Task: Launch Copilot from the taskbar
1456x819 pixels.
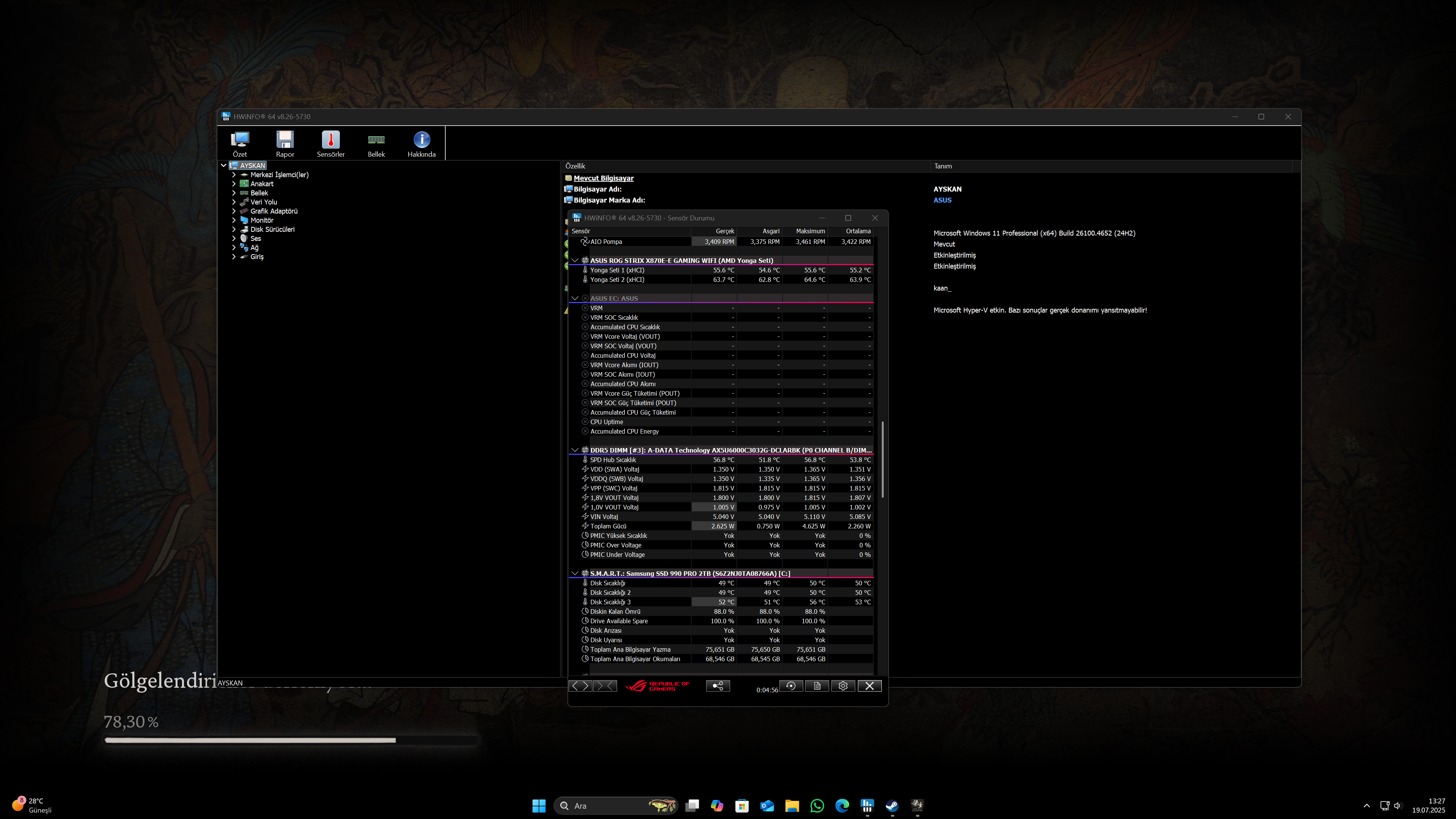Action: click(x=717, y=805)
